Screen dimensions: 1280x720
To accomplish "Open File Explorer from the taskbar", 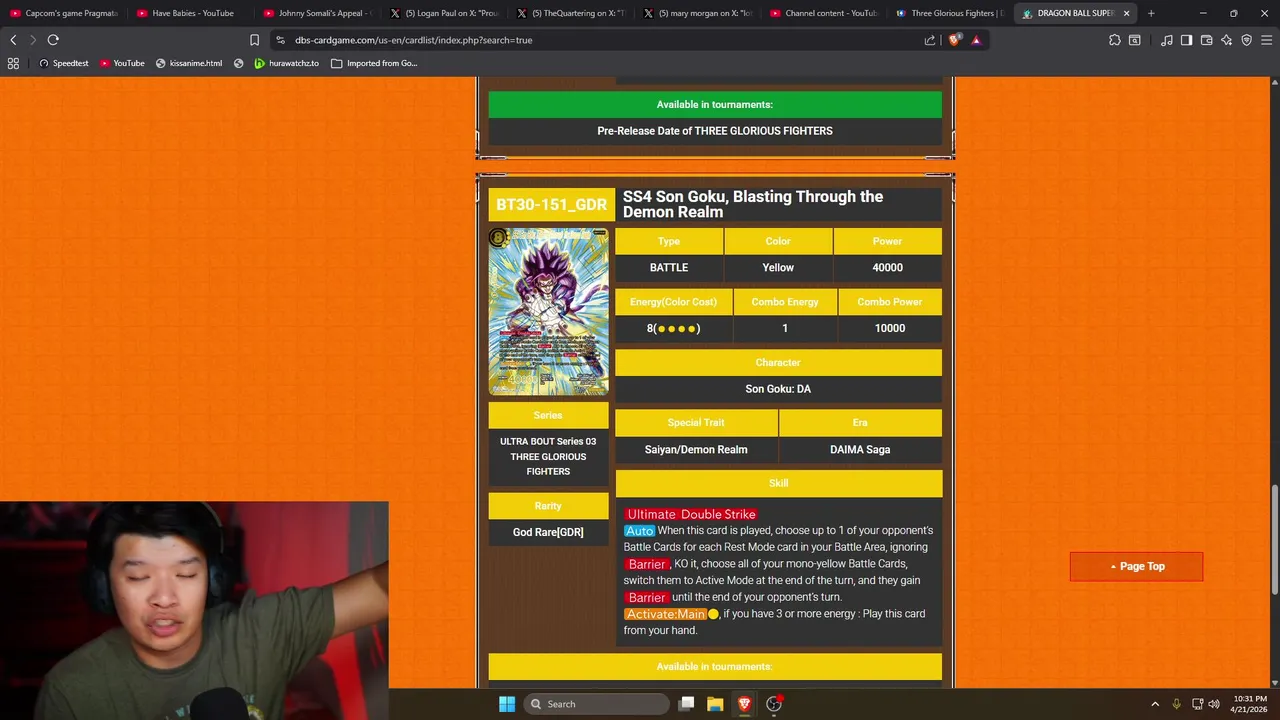I will click(x=715, y=704).
